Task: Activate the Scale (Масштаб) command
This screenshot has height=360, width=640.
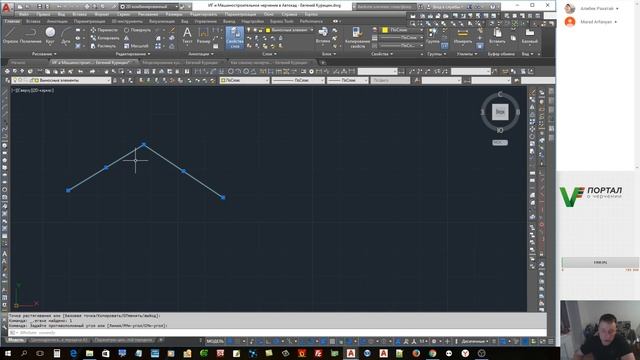Action: [x=136, y=46]
